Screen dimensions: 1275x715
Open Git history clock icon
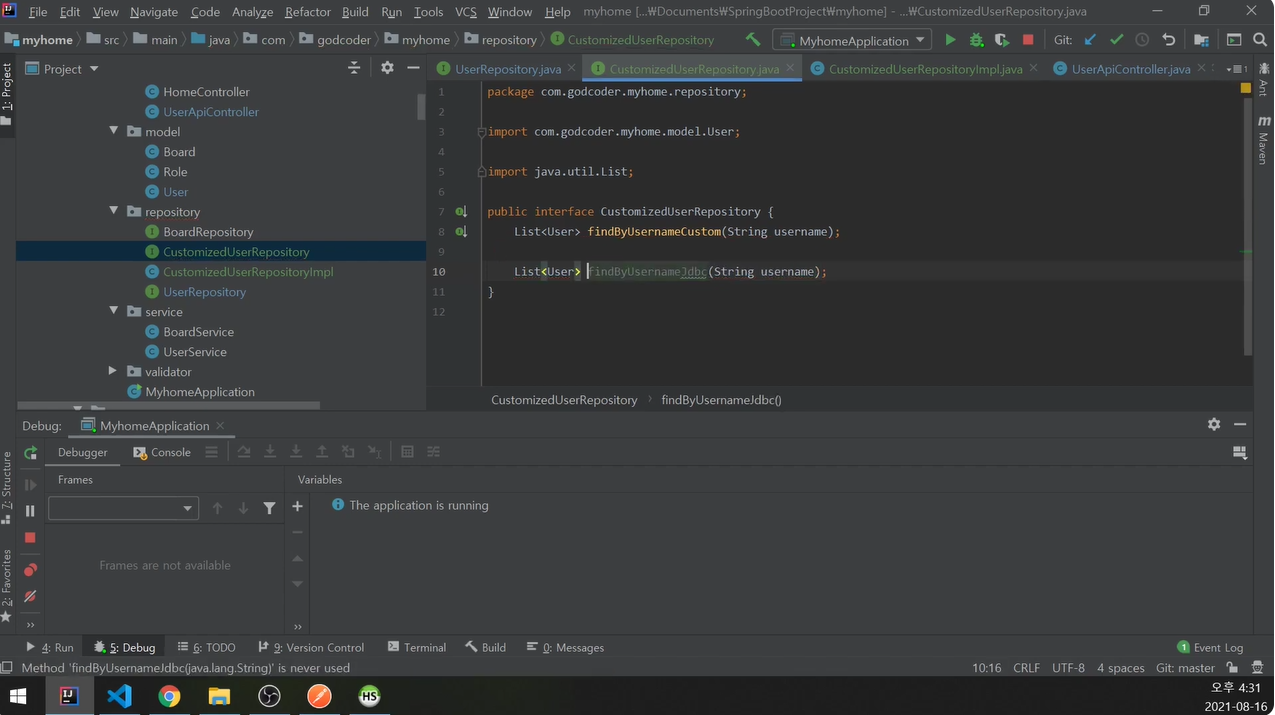(x=1142, y=40)
